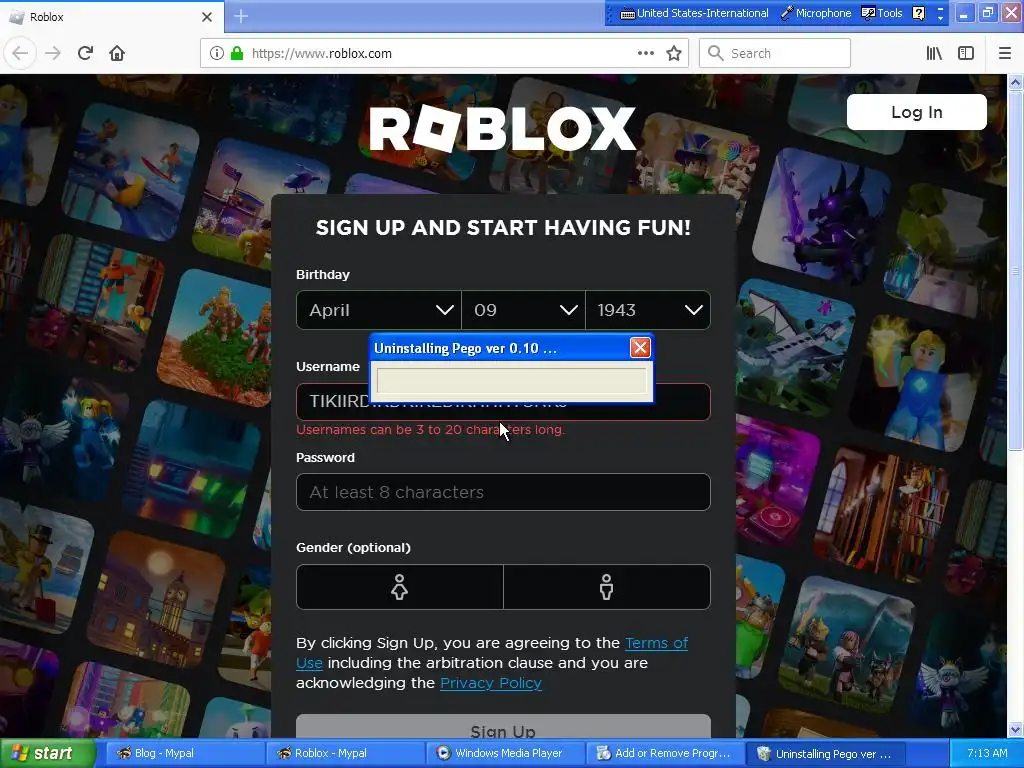
Task: Switch to Windows Media Player taskbar item
Action: [x=505, y=753]
